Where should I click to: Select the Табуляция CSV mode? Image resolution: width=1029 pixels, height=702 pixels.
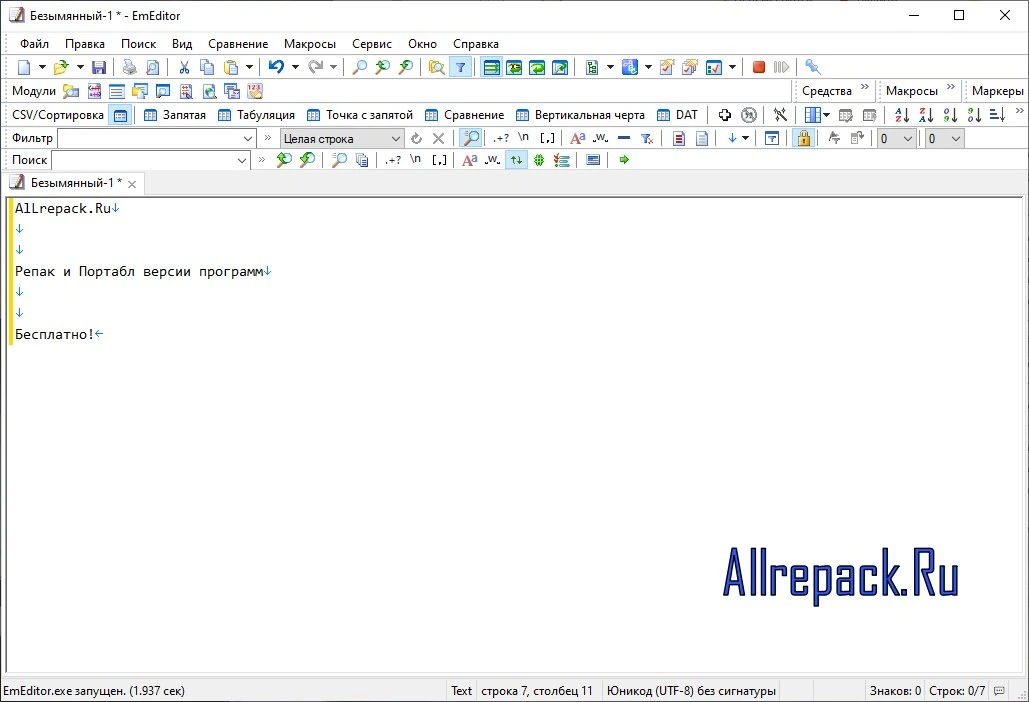(x=257, y=115)
